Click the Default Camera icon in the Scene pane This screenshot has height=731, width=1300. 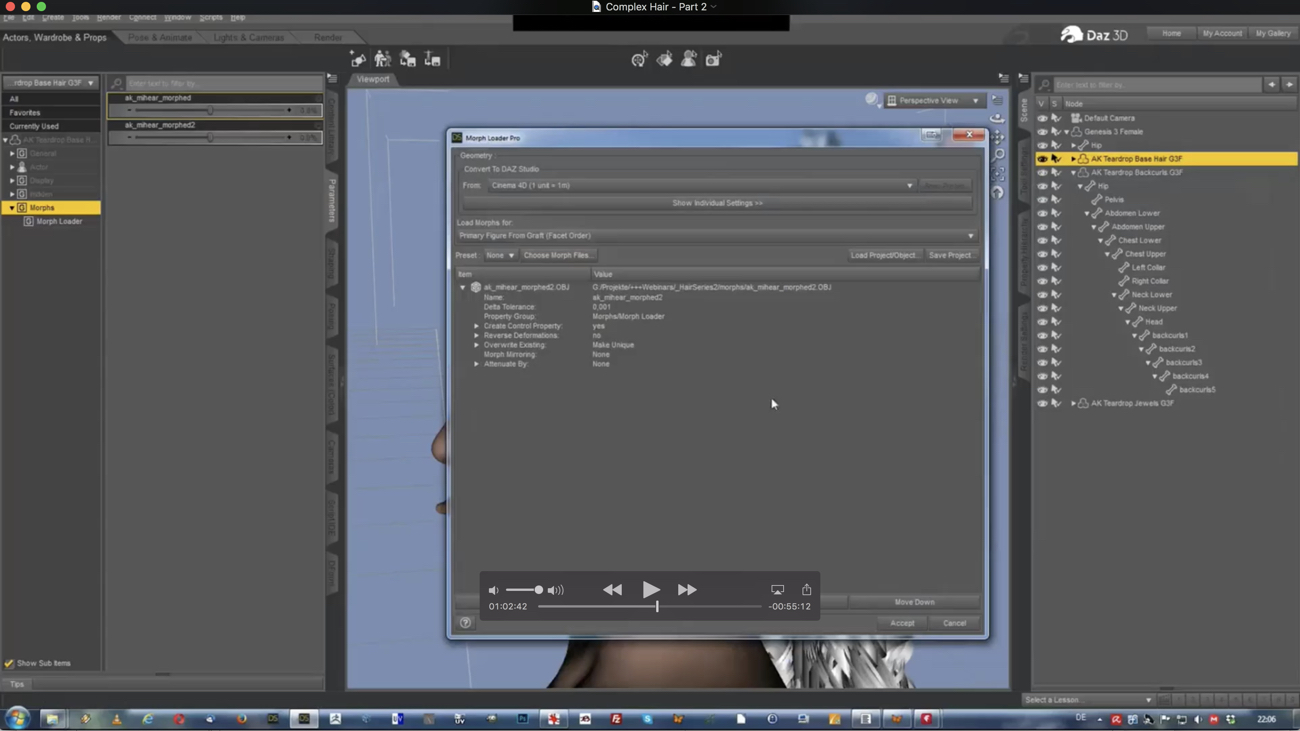click(x=1076, y=118)
